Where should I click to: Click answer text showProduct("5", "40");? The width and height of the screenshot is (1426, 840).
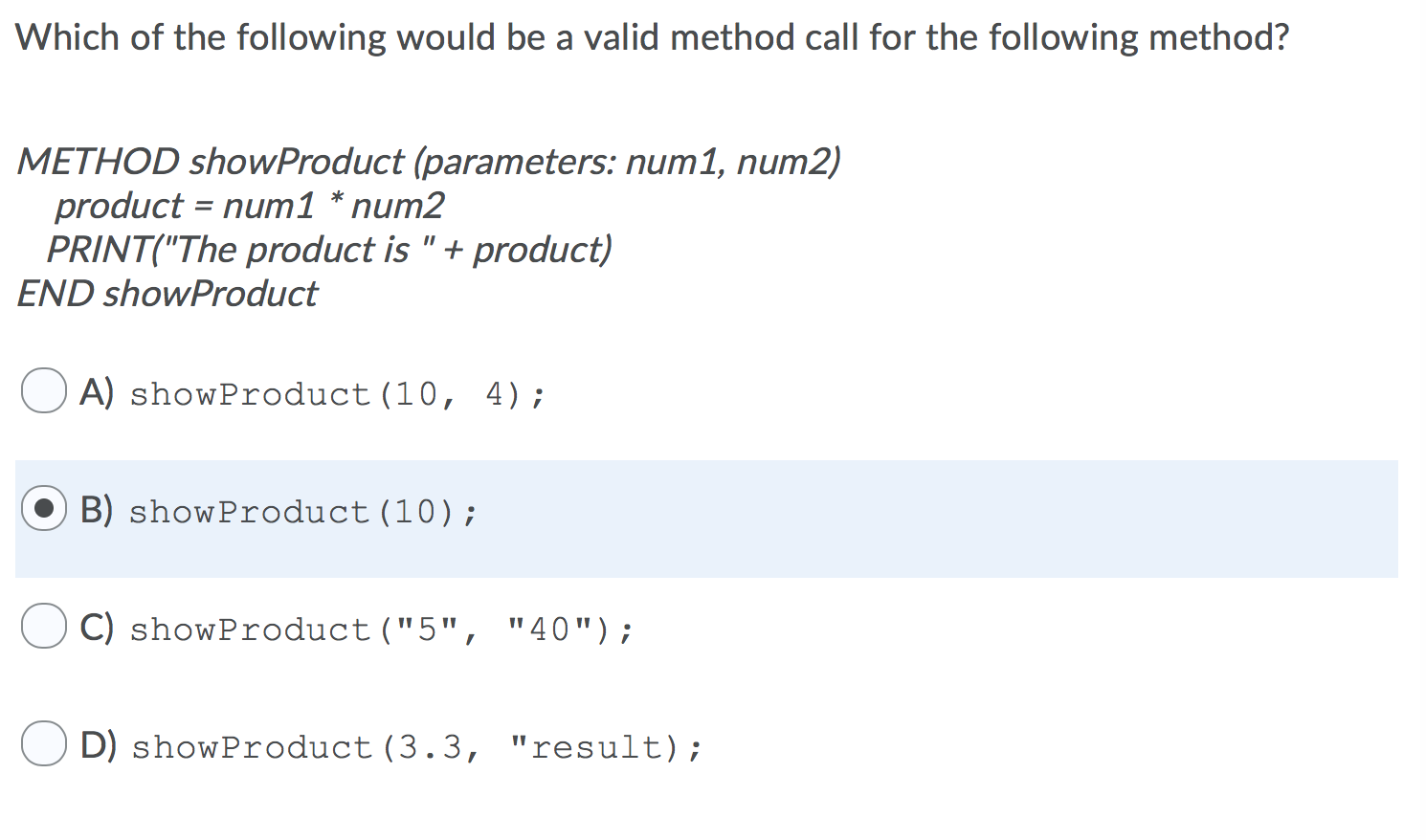point(380,629)
